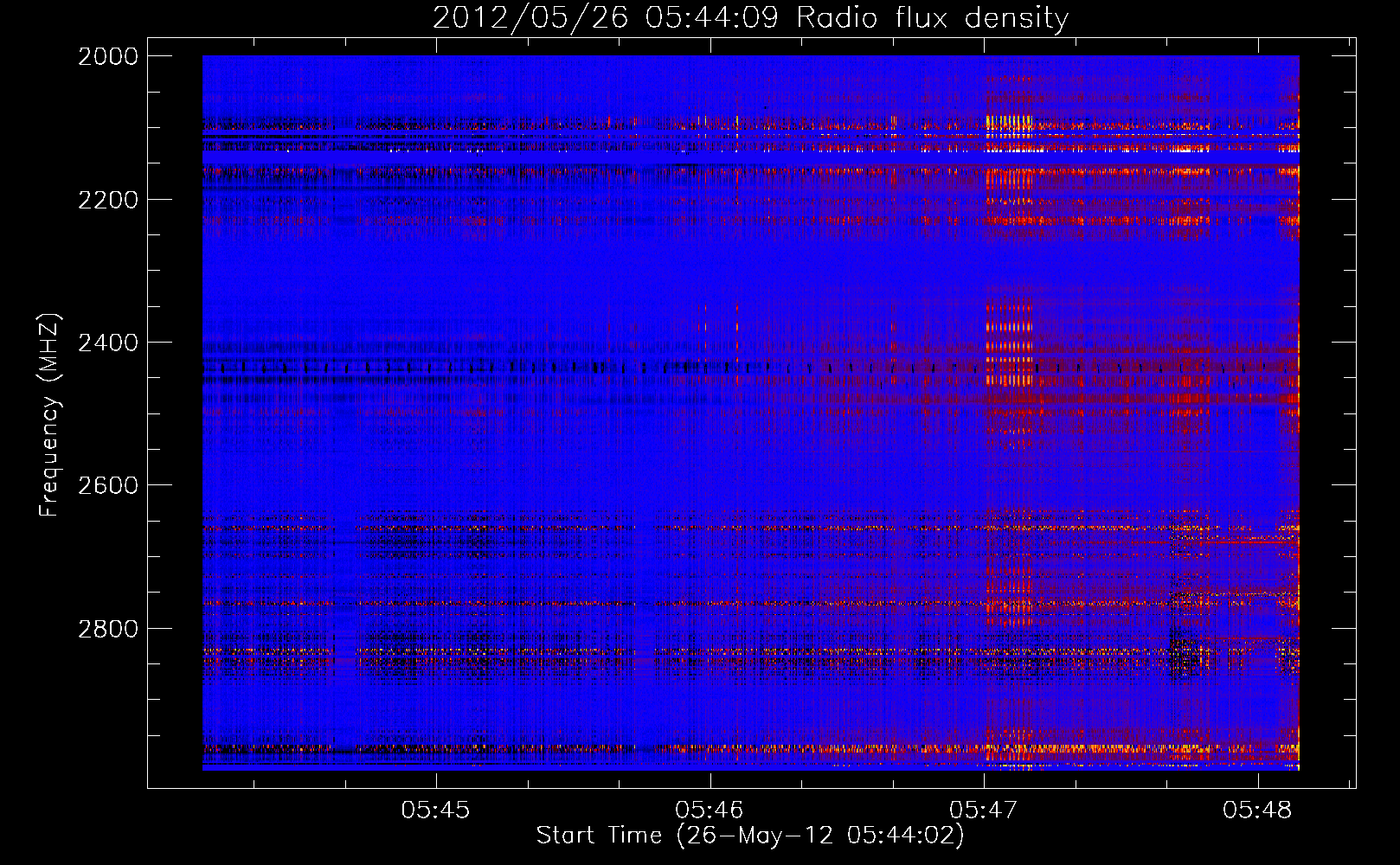Click the 2600 frequency tick label
This screenshot has width=1400, height=865.
pyautogui.click(x=108, y=485)
